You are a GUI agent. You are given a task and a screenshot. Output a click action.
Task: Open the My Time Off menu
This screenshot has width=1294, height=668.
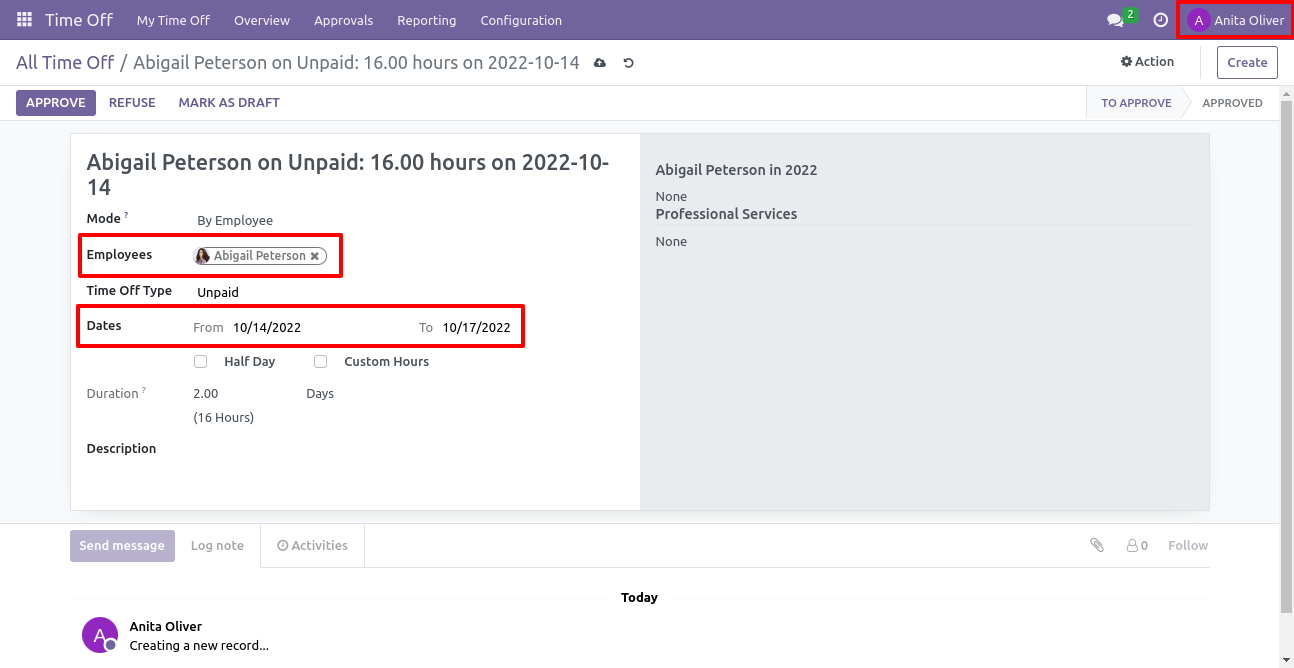[173, 20]
